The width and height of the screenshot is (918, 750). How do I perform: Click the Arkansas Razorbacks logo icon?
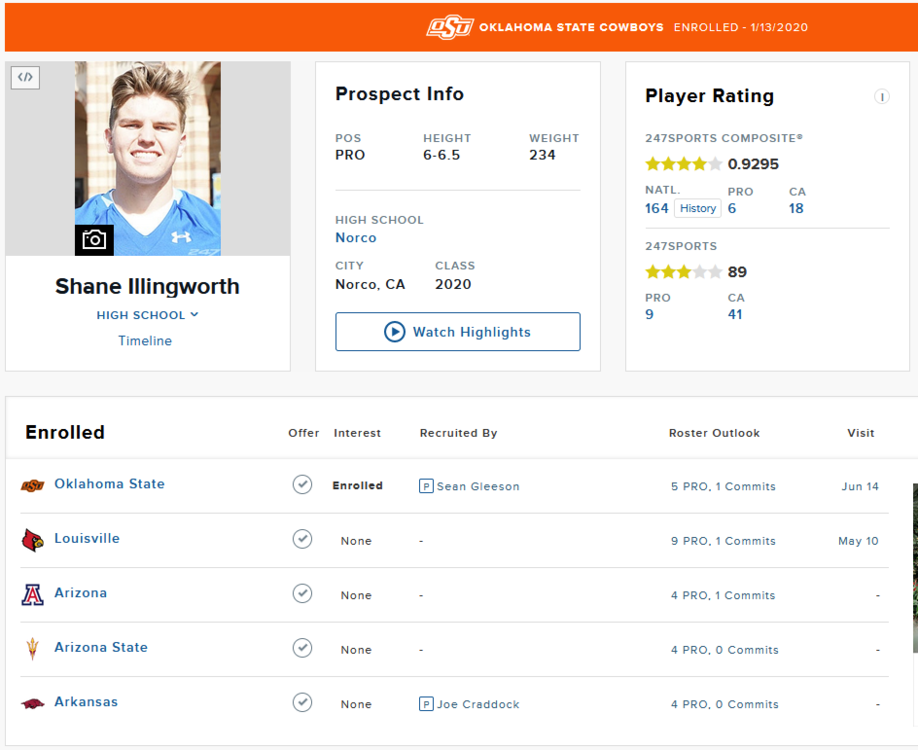tap(33, 704)
